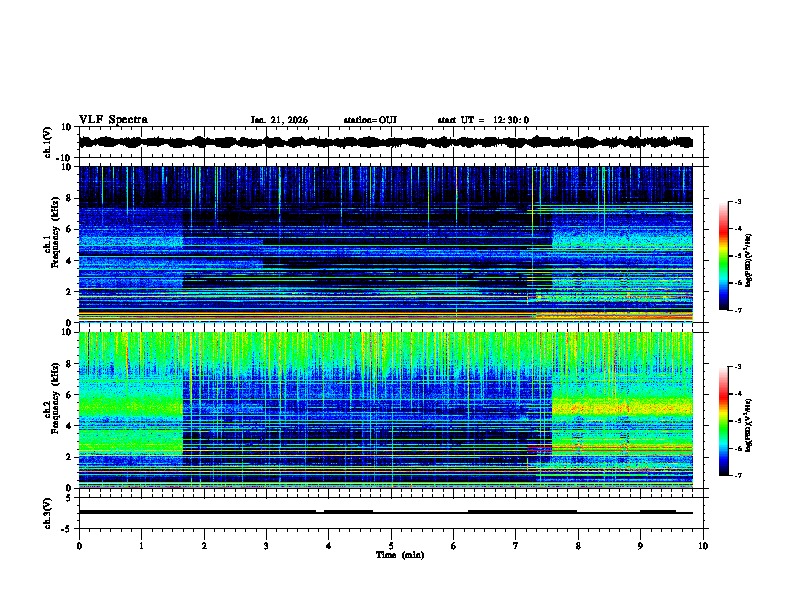792x612 pixels.
Task: Click the "VLF Spectra" plot title
Action: click(x=113, y=120)
